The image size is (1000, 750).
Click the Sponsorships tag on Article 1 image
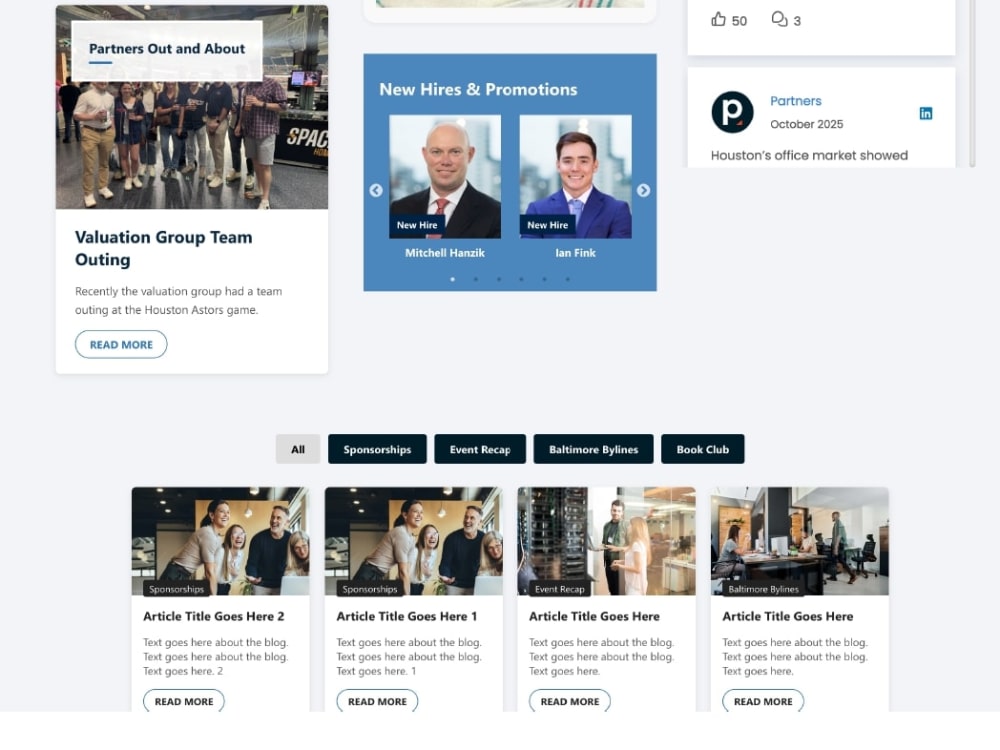click(370, 589)
